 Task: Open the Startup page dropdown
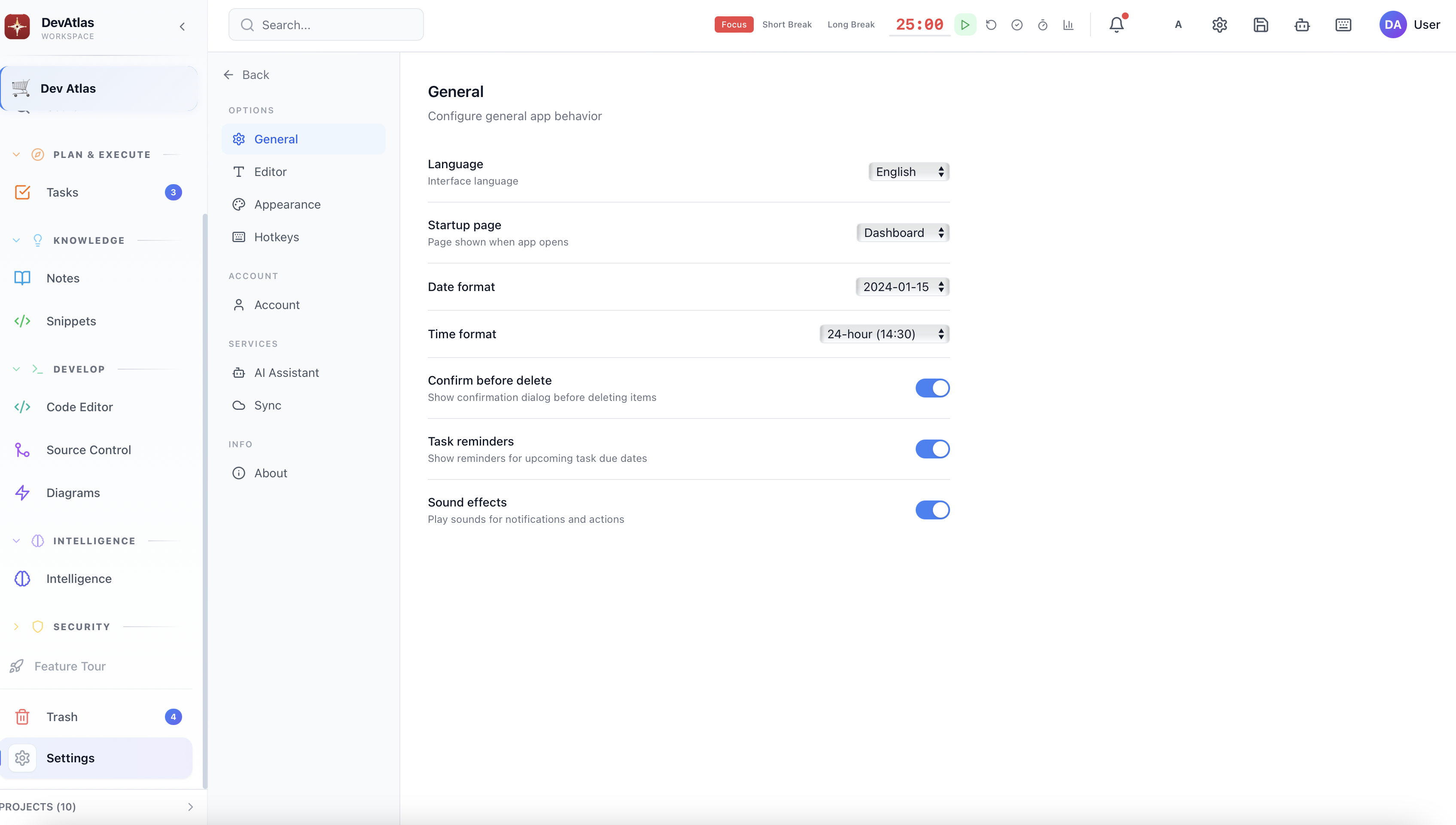903,233
